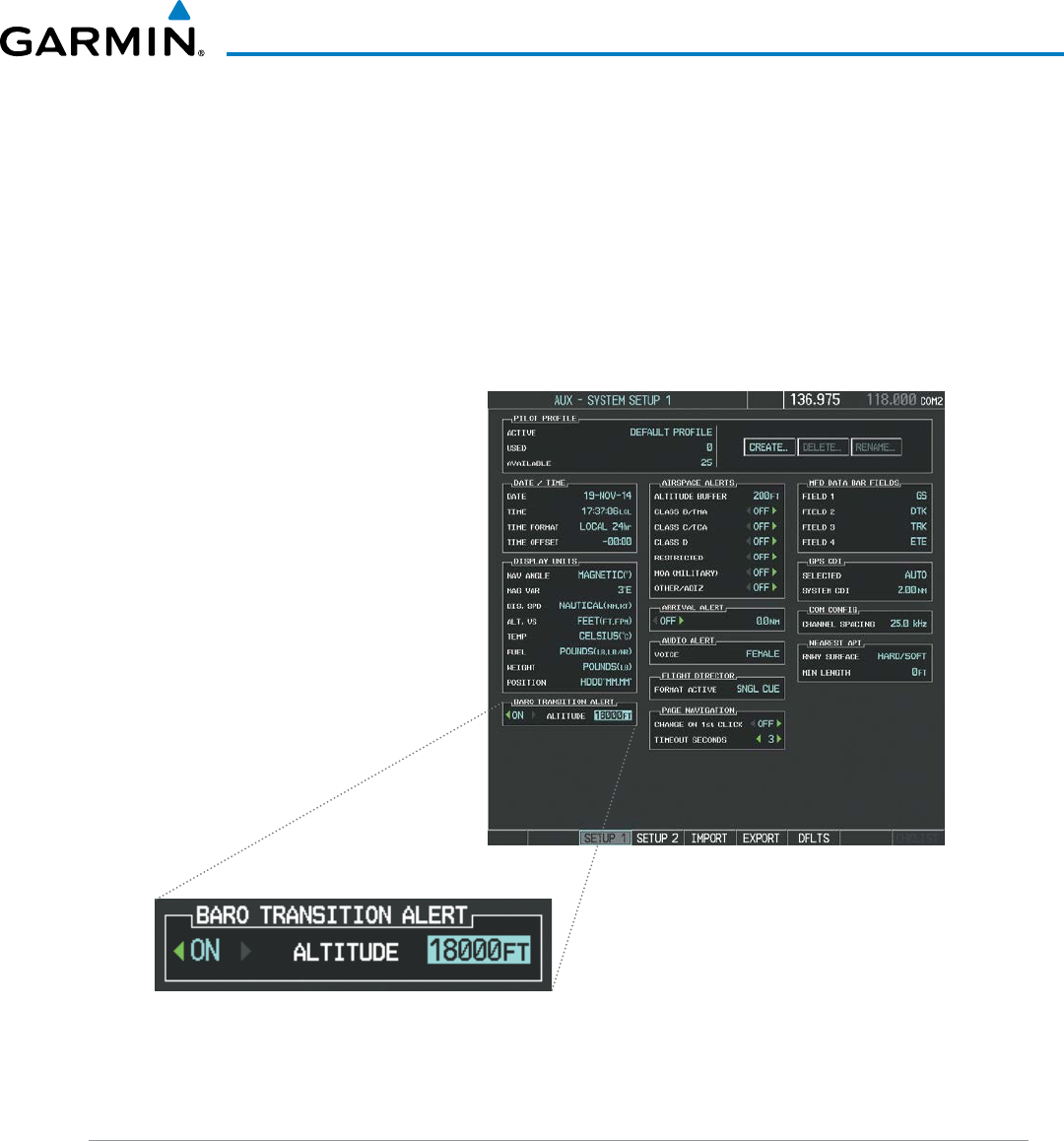Select Alt, VS FEET units field
The height and width of the screenshot is (1141, 1064).
[605, 622]
